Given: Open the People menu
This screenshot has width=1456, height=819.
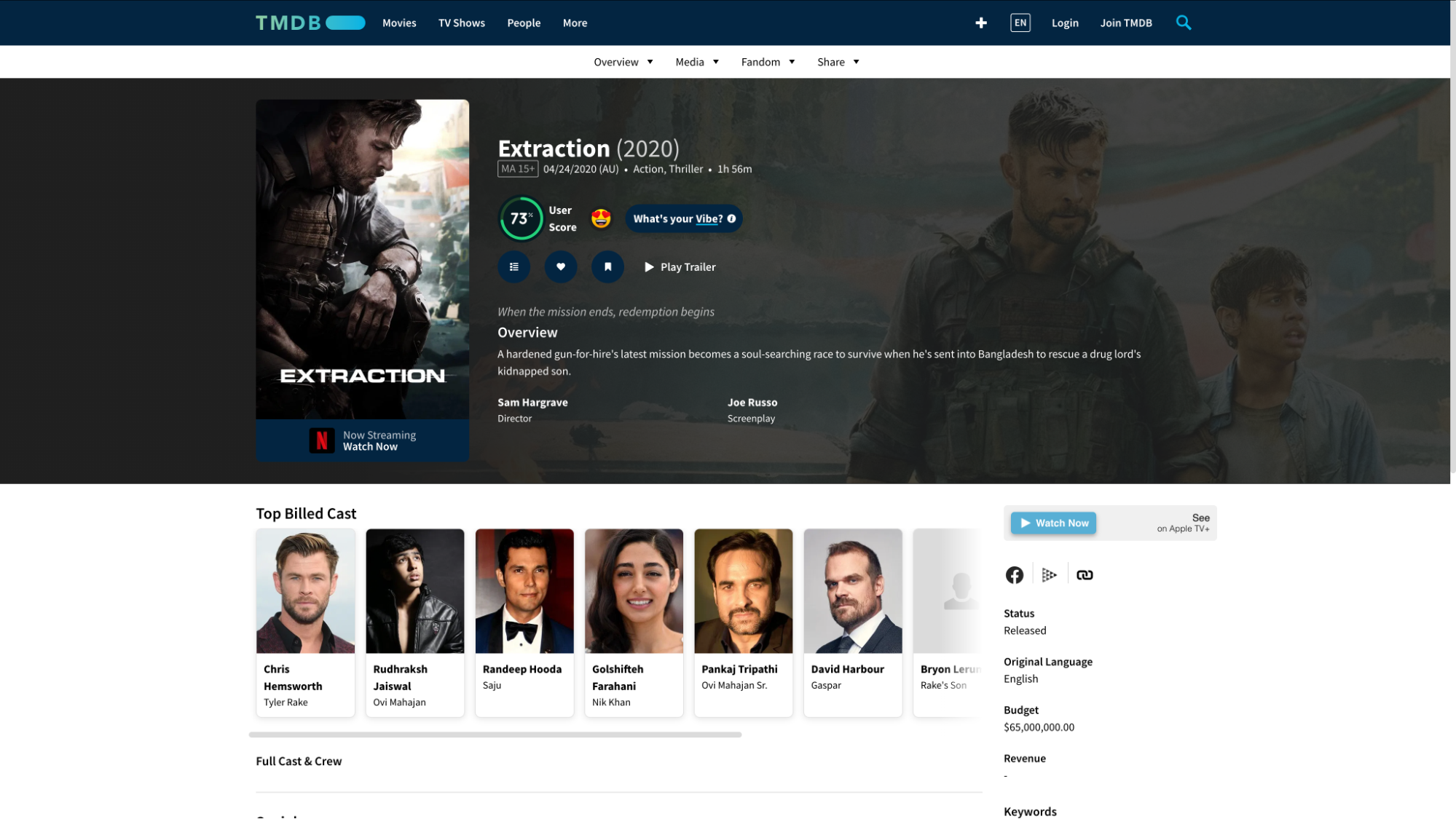Looking at the screenshot, I should click(x=524, y=23).
